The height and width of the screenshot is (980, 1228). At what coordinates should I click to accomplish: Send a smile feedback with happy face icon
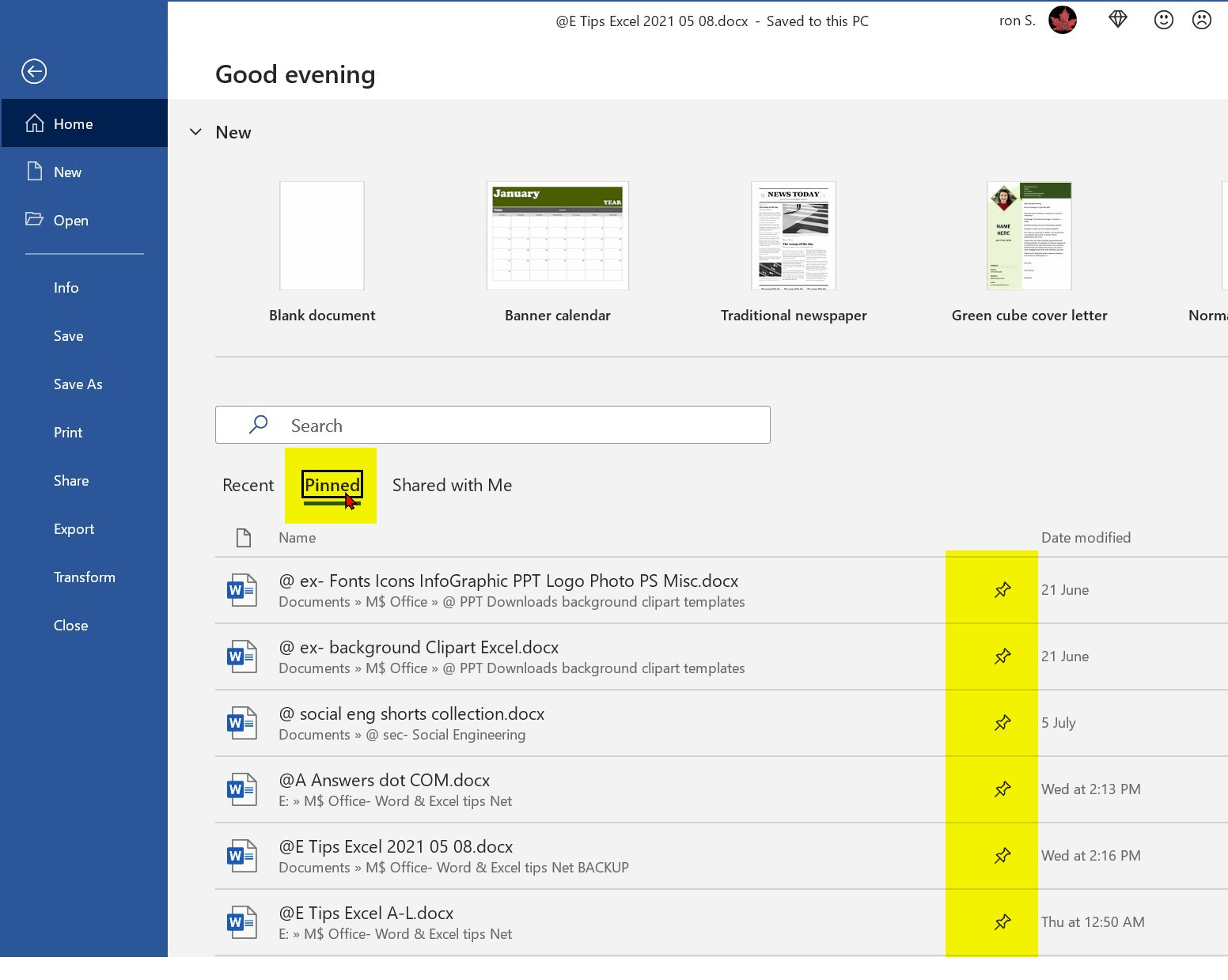pyautogui.click(x=1163, y=20)
